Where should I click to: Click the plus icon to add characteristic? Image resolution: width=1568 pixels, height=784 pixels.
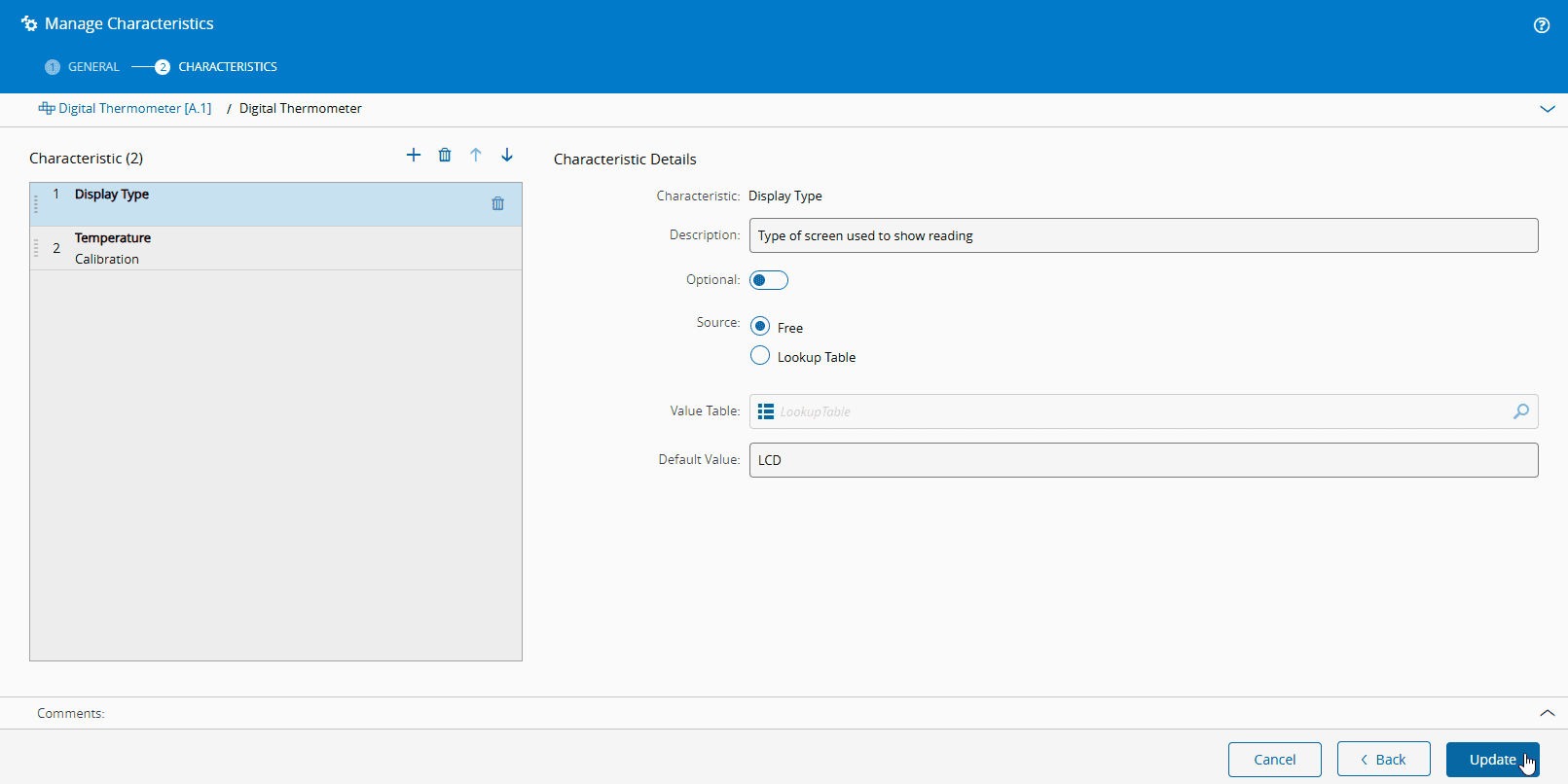414,156
